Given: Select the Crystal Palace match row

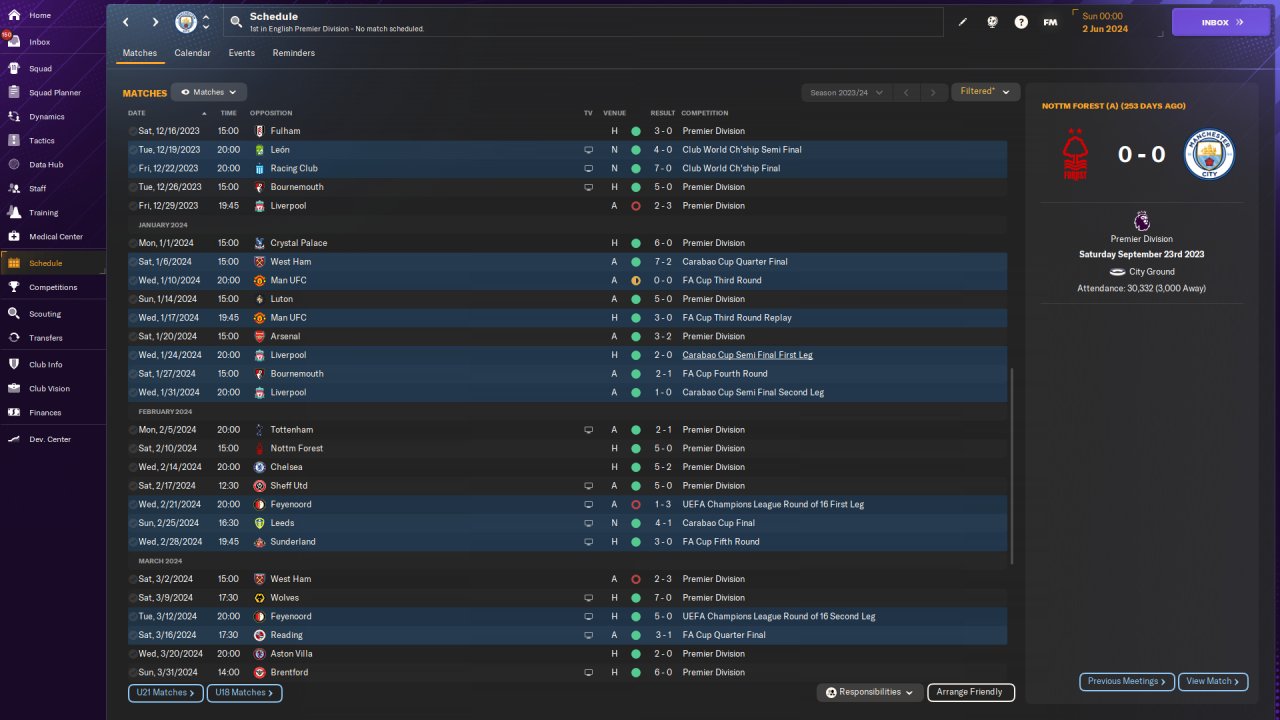Looking at the screenshot, I should click(x=567, y=243).
